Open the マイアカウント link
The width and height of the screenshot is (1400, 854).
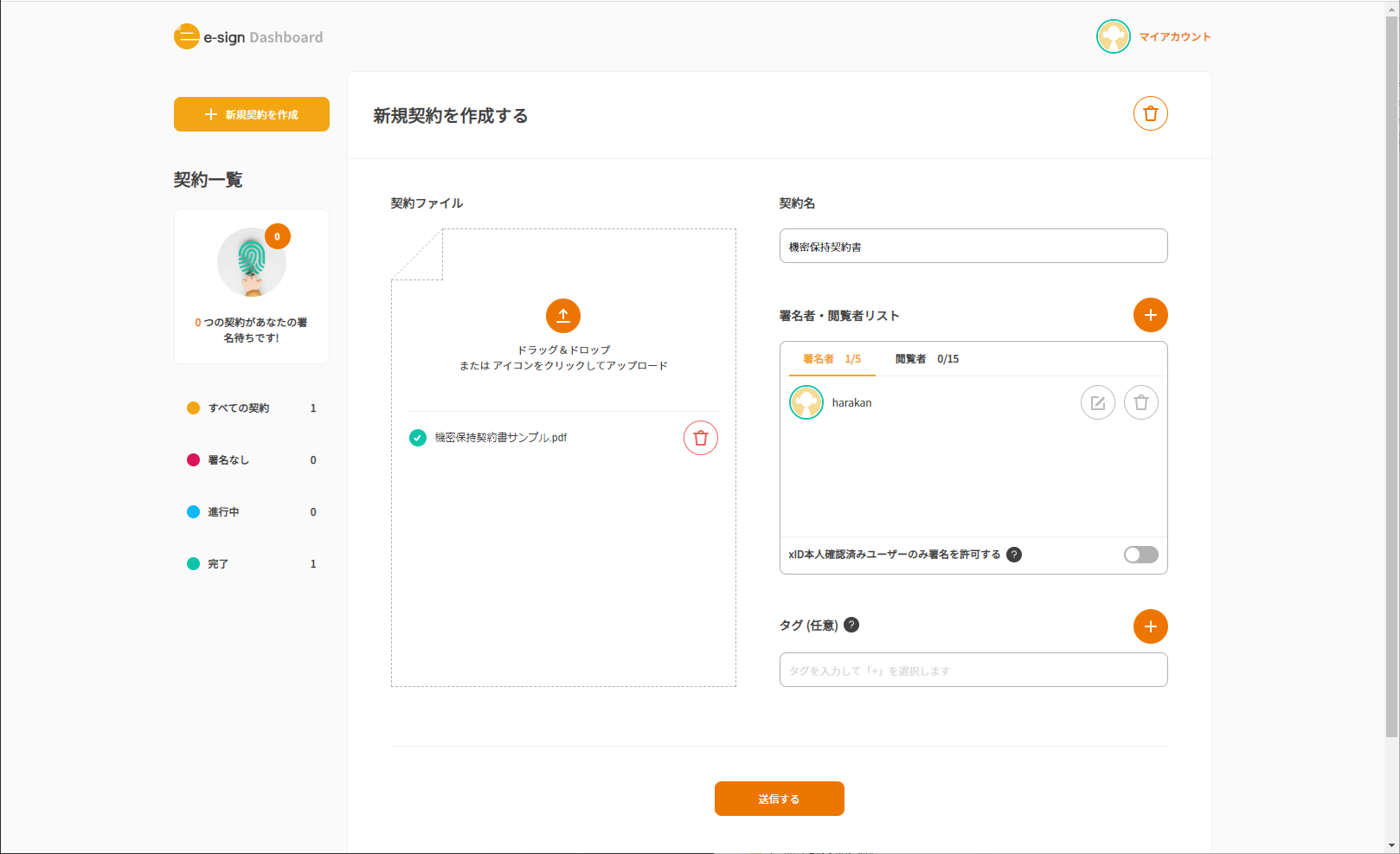coord(1175,37)
